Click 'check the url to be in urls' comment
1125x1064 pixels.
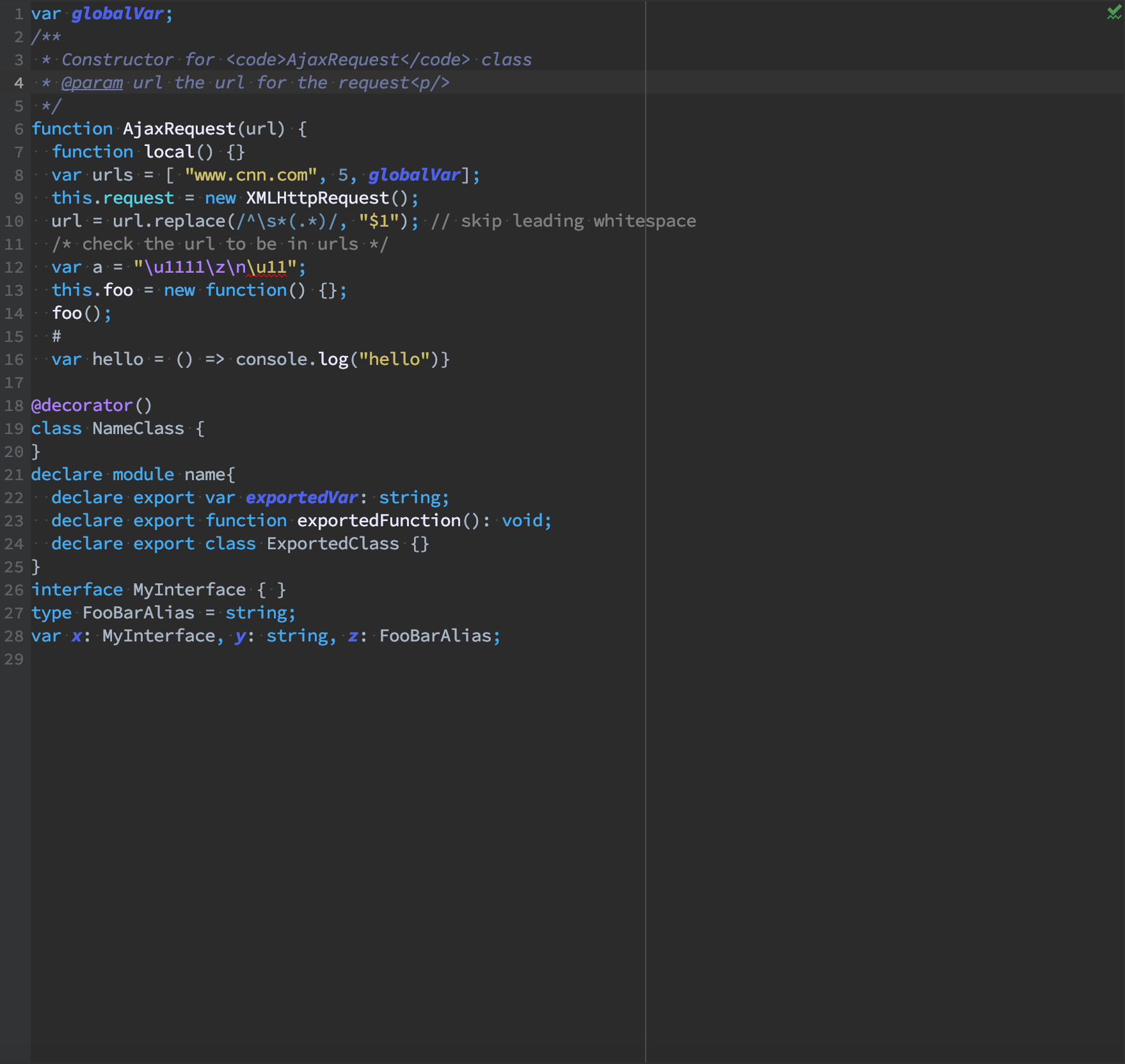point(220,244)
